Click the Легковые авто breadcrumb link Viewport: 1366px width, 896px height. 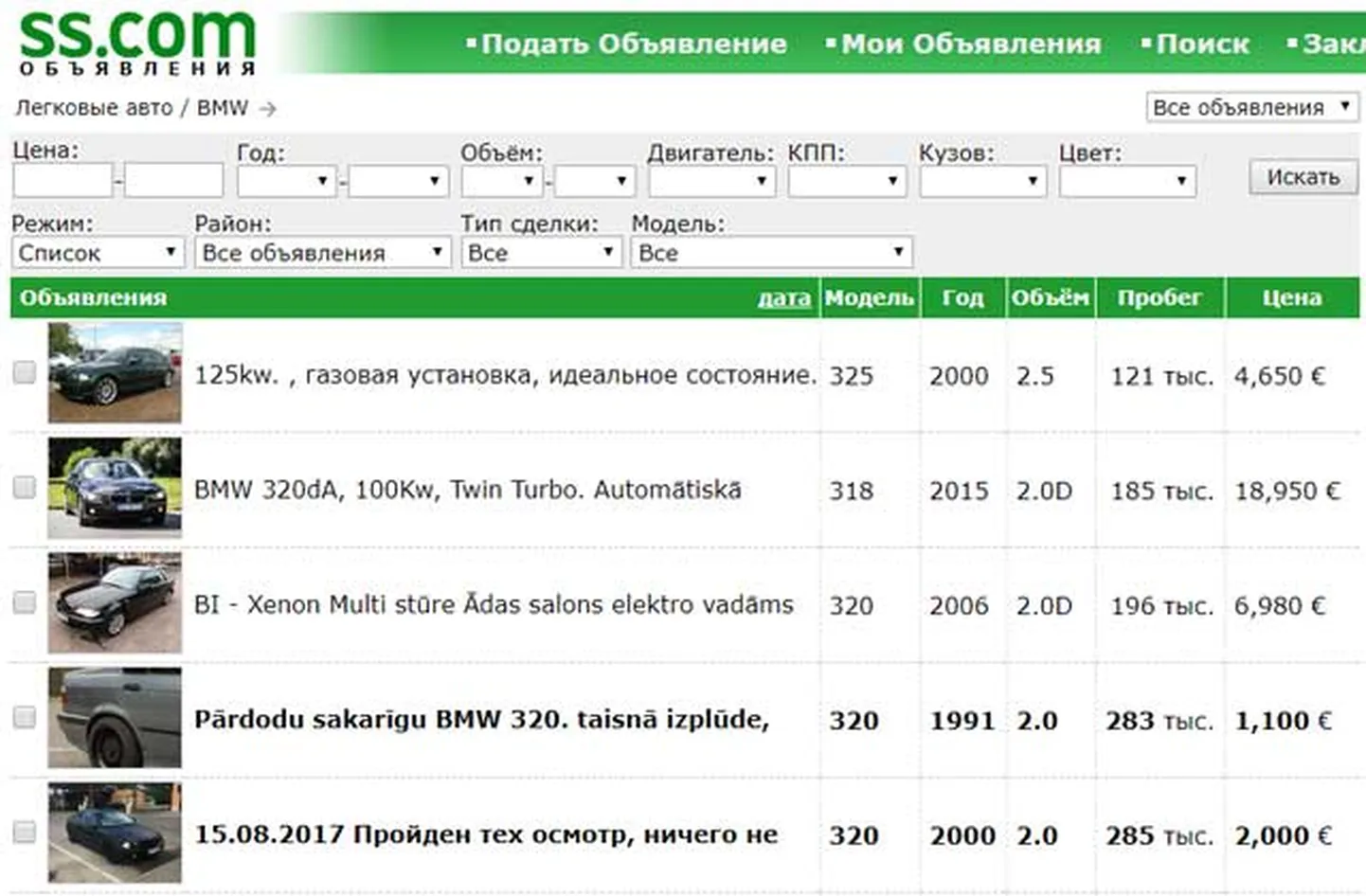coord(94,108)
